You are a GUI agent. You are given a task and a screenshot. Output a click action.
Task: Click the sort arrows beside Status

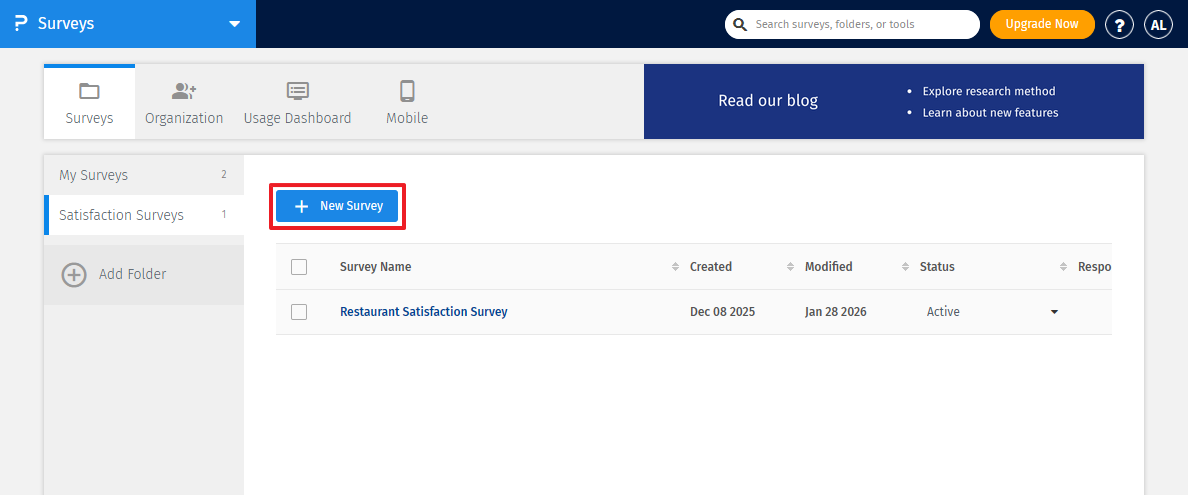1063,267
